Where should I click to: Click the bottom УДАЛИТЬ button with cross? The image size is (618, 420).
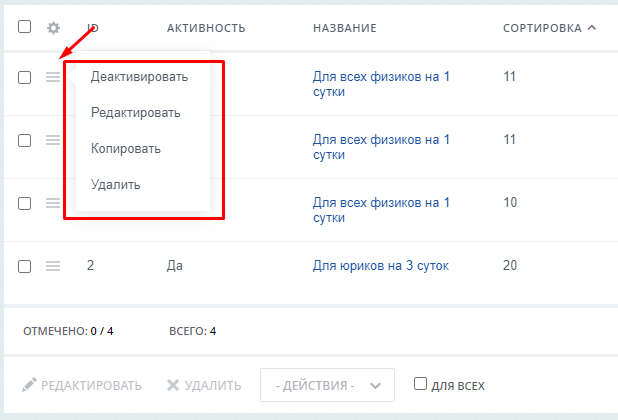point(204,385)
